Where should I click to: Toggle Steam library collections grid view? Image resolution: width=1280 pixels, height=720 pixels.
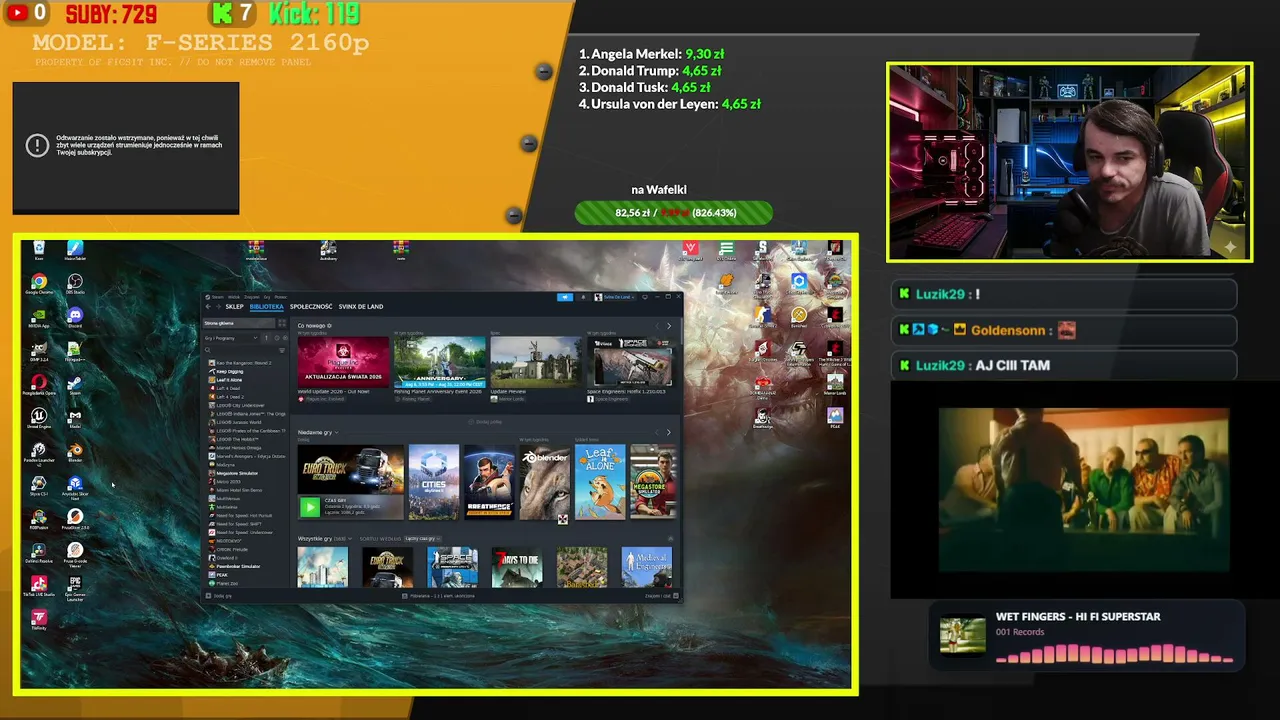tap(282, 323)
